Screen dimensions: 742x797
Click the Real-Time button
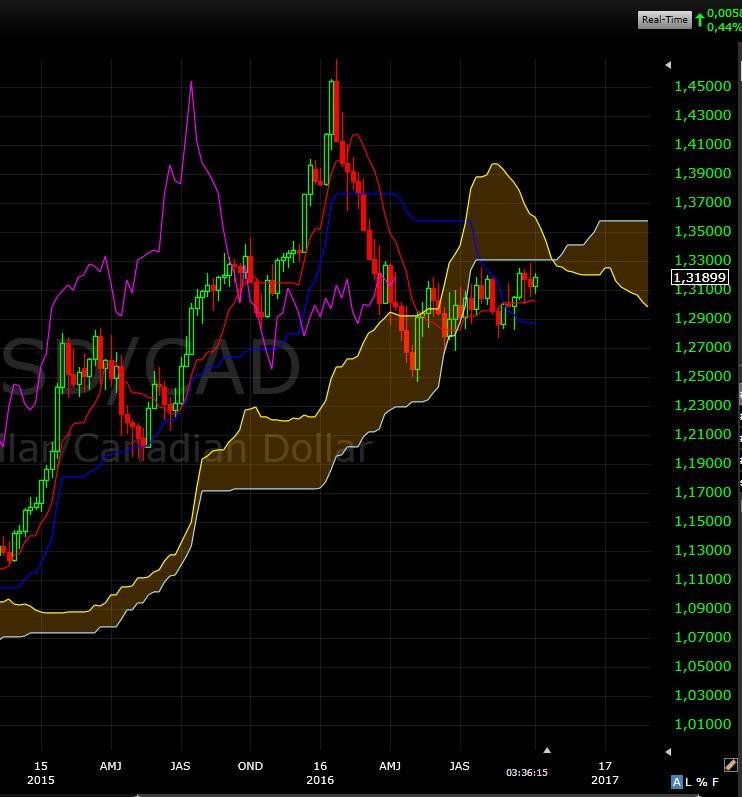(664, 20)
